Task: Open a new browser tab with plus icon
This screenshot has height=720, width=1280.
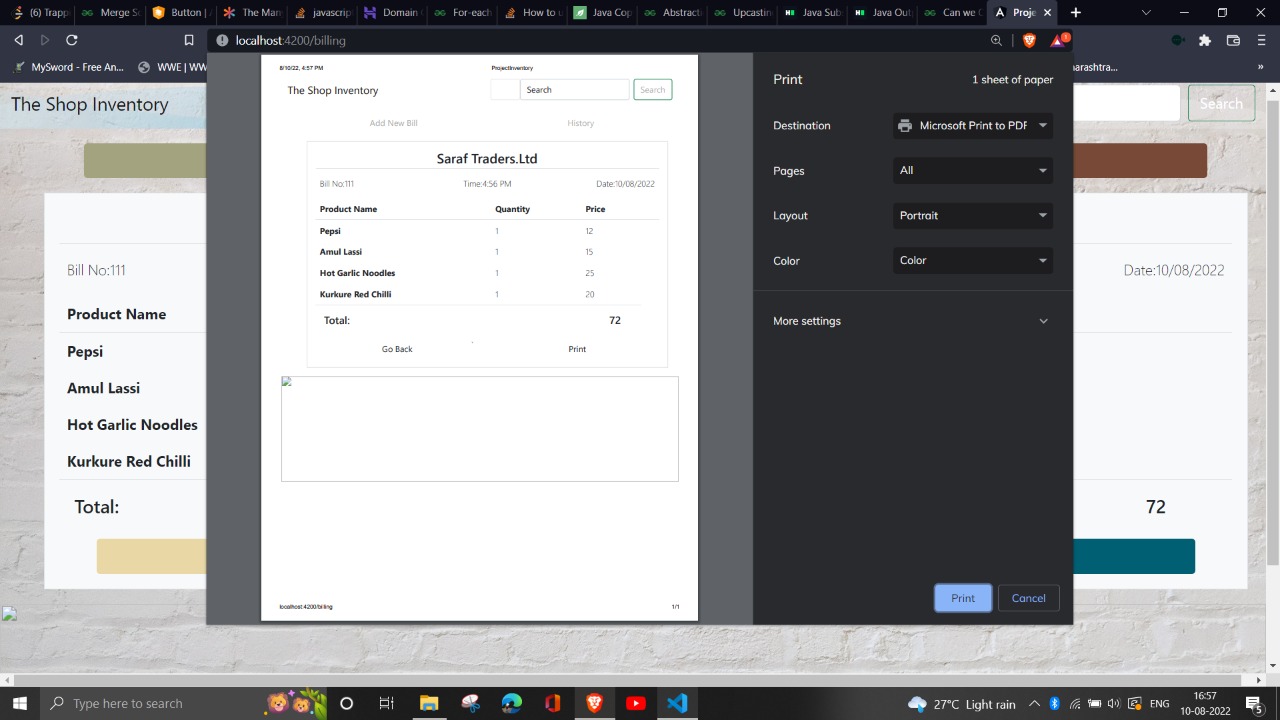Action: pyautogui.click(x=1076, y=13)
